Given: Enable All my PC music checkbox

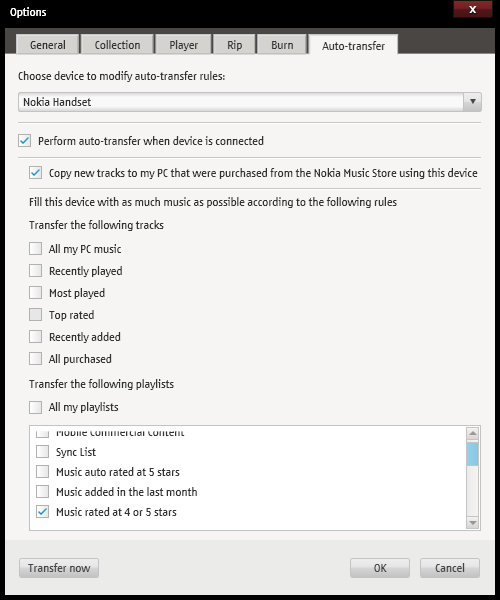Looking at the screenshot, I should click(x=36, y=249).
